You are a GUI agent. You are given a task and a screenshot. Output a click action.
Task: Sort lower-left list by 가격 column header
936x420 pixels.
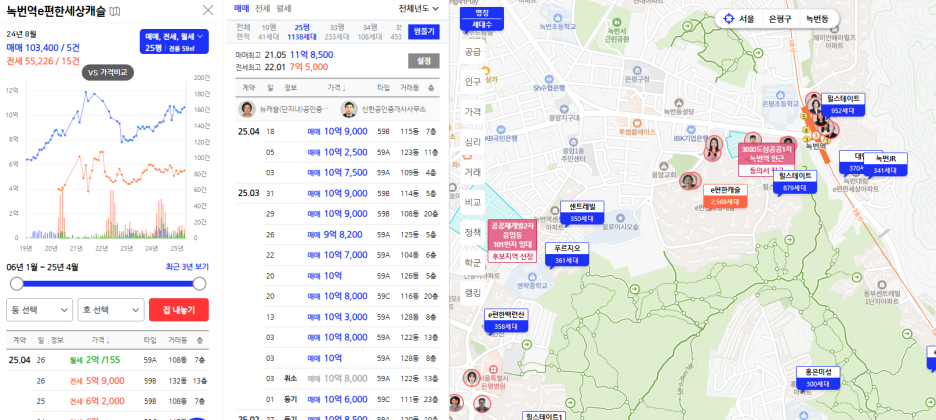tap(100, 339)
